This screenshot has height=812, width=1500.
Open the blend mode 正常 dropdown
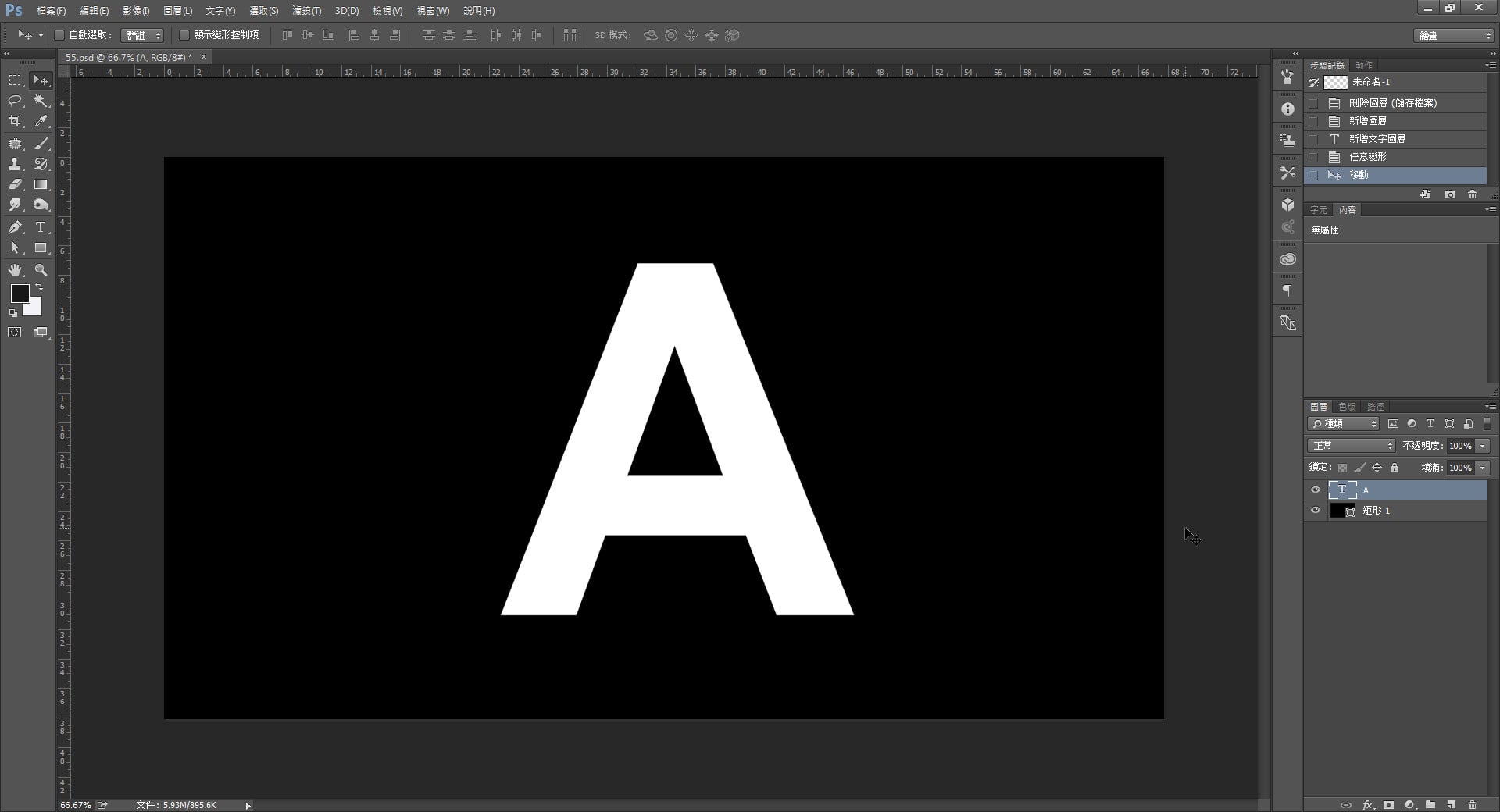[x=1351, y=446]
